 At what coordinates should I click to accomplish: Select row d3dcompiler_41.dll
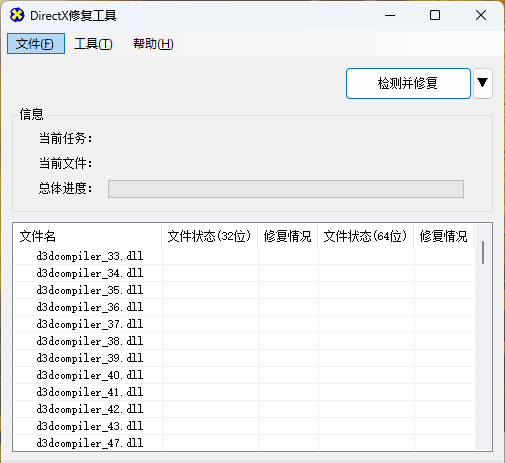[x=244, y=392]
